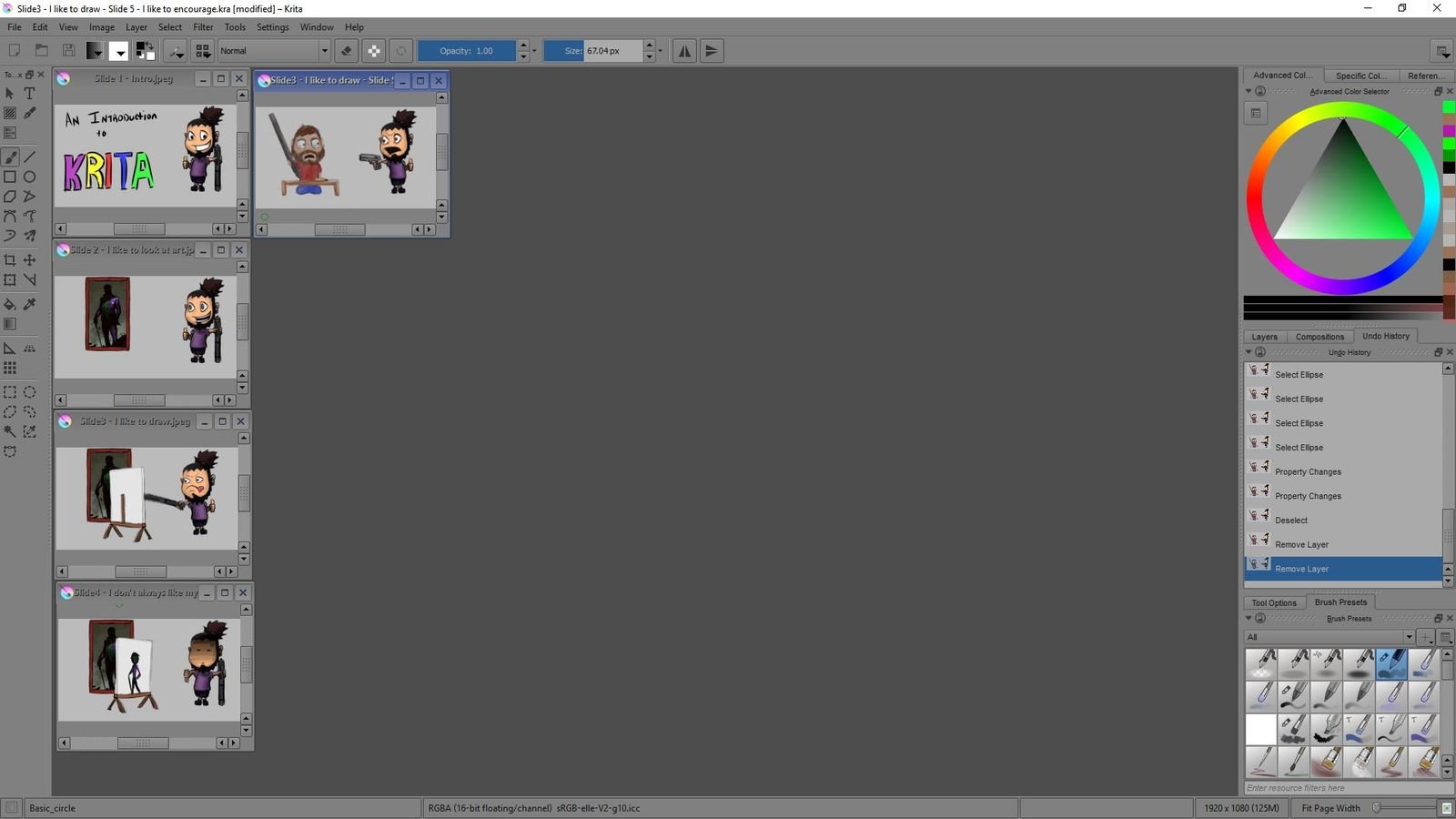Select first Property Changes history entry
The height and width of the screenshot is (819, 1456).
tap(1343, 471)
